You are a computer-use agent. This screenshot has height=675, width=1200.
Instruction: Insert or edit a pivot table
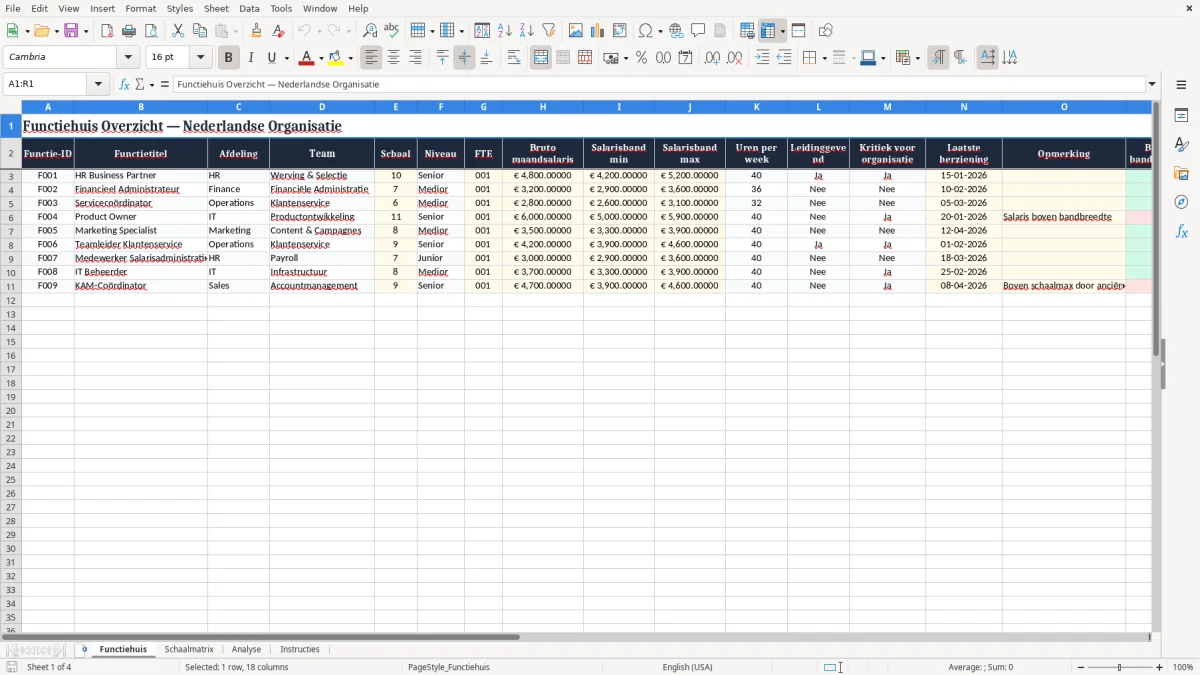[620, 30]
